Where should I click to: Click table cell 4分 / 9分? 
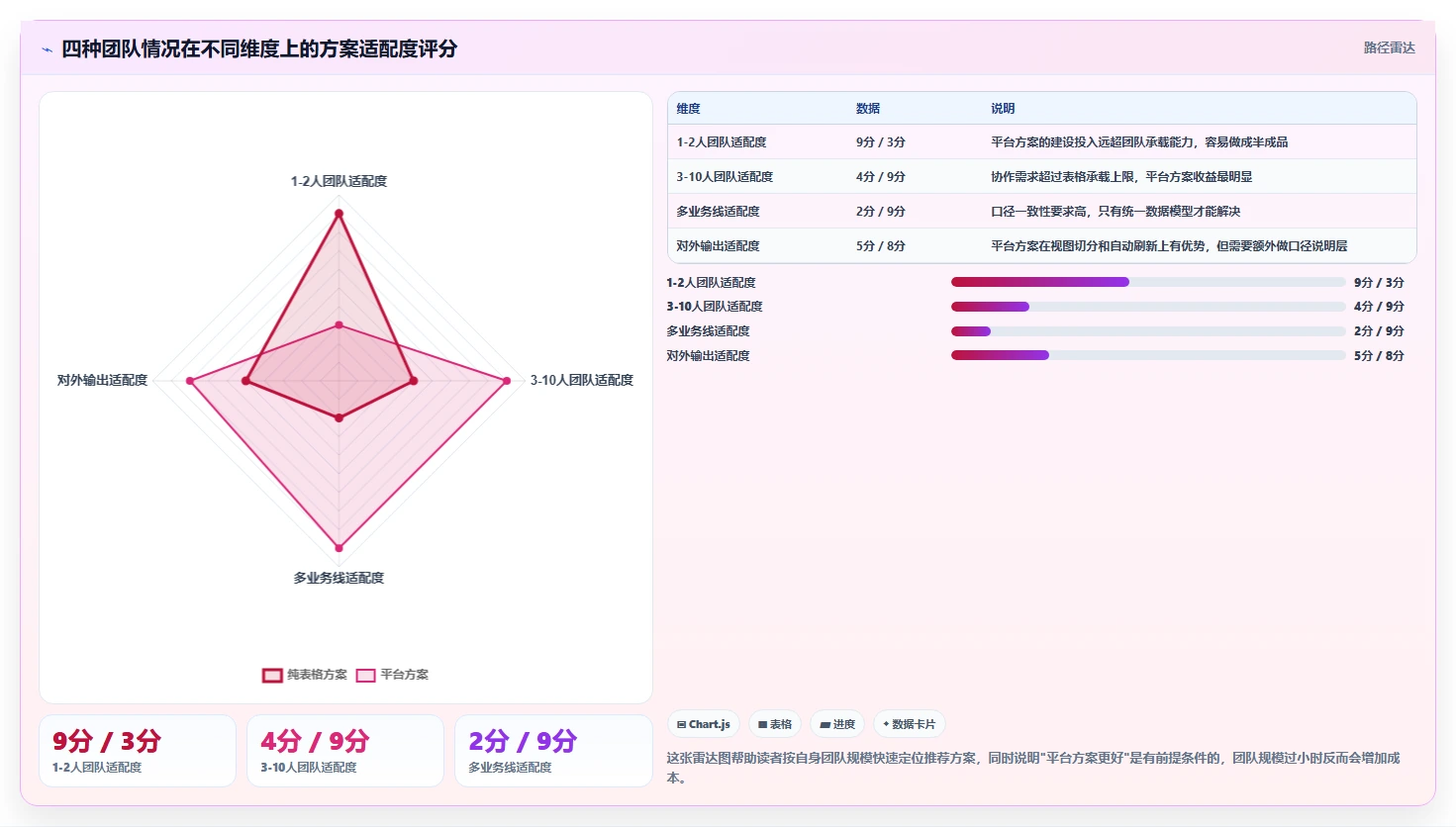click(x=881, y=177)
